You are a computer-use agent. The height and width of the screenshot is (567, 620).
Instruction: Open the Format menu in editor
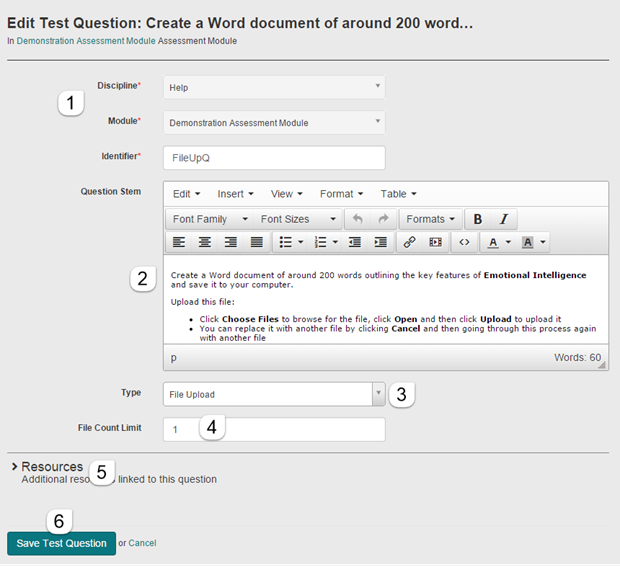341,194
